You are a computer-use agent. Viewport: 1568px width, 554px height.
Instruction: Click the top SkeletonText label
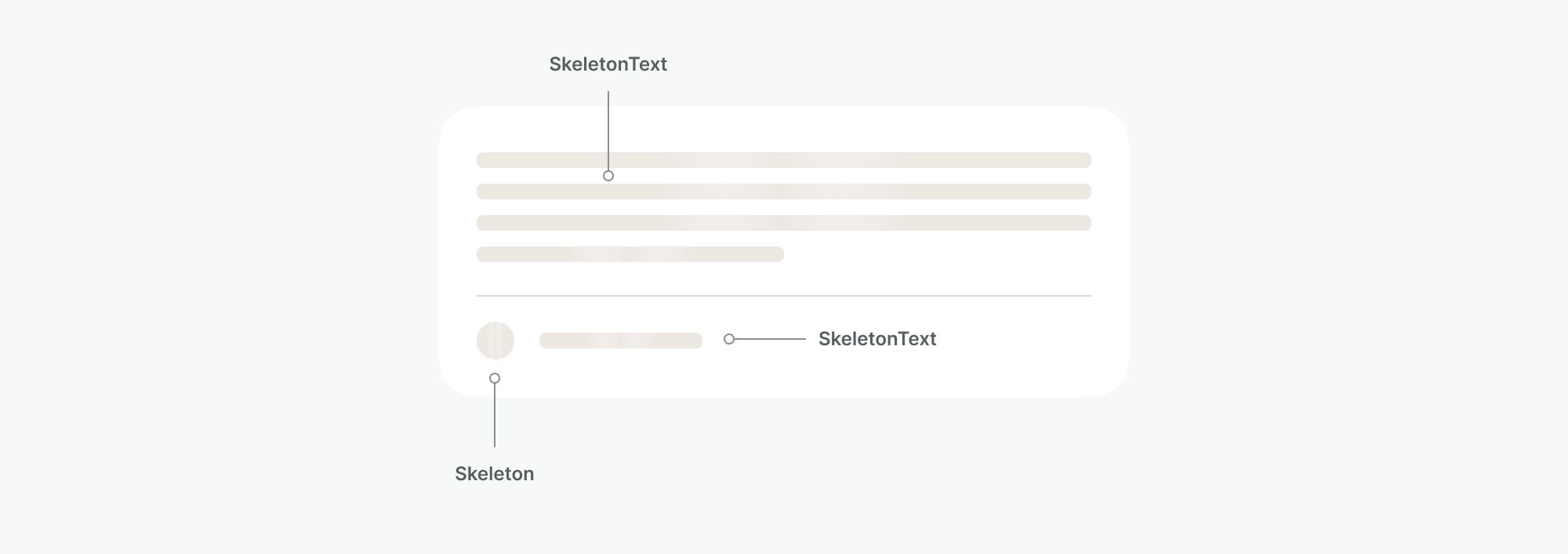[x=608, y=64]
